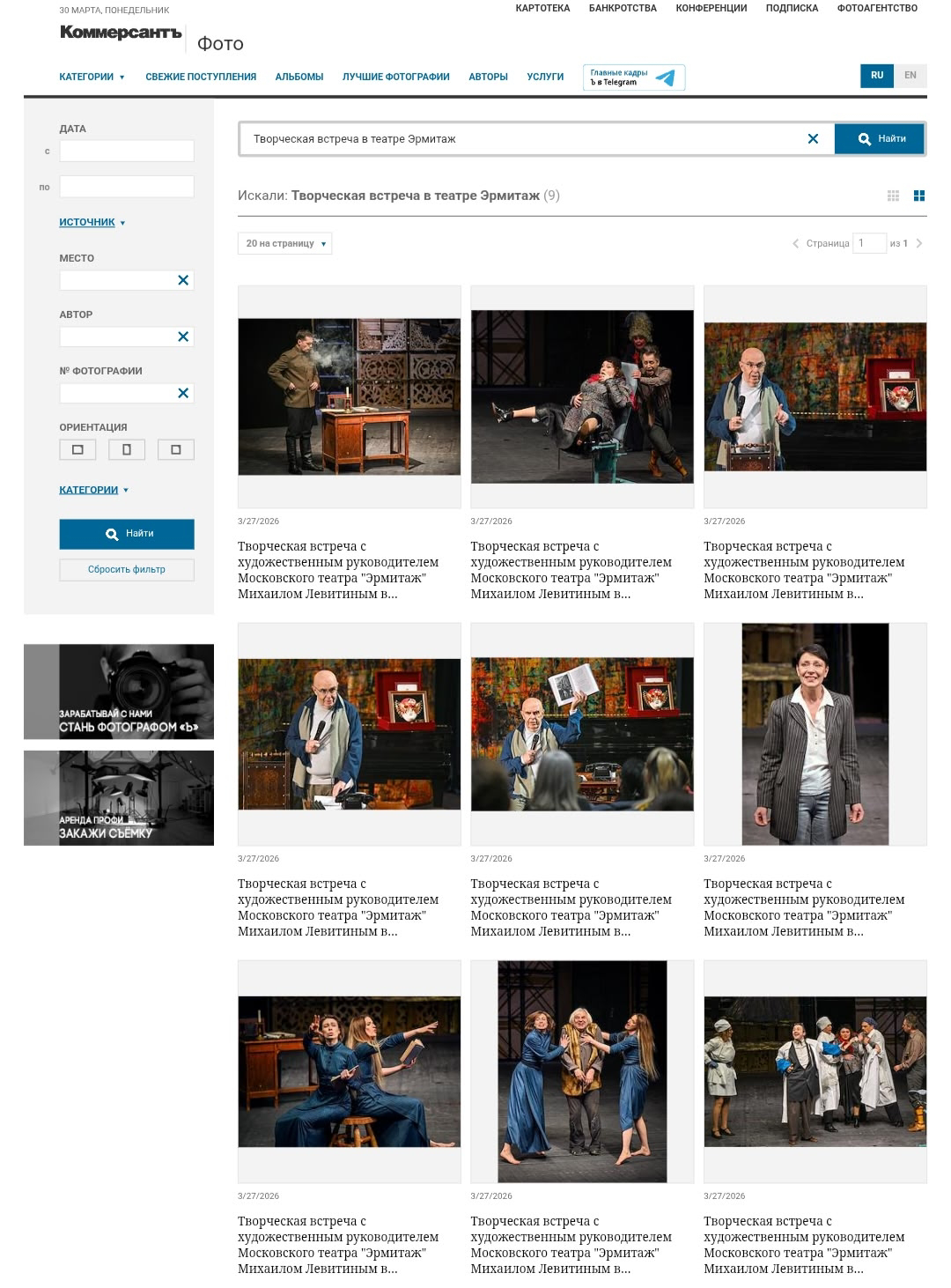
Task: Expand the КАТЕГОРИИ top navigation dropdown
Action: pyautogui.click(x=92, y=77)
